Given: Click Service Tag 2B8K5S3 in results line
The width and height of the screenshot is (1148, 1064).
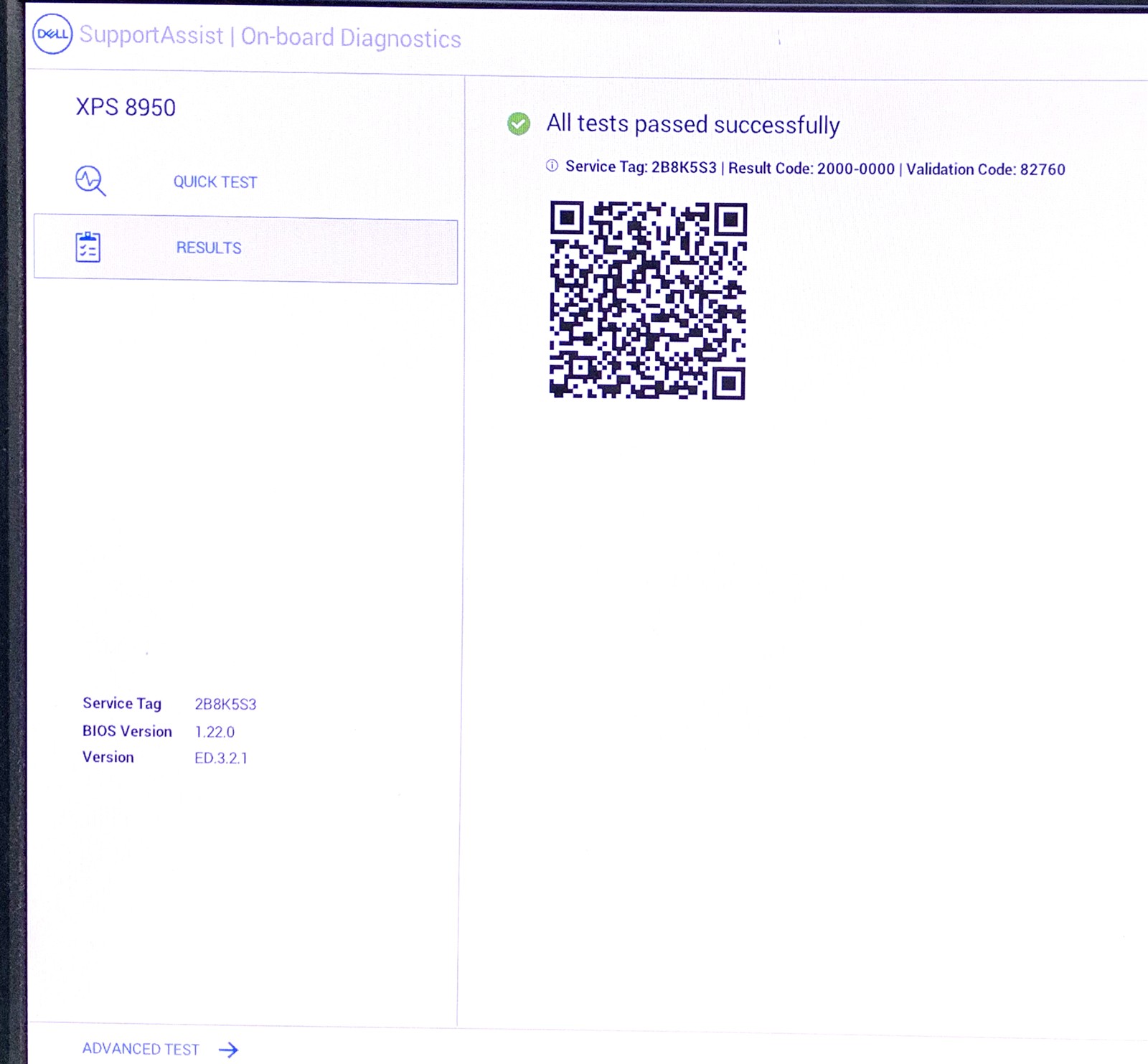Looking at the screenshot, I should (641, 167).
